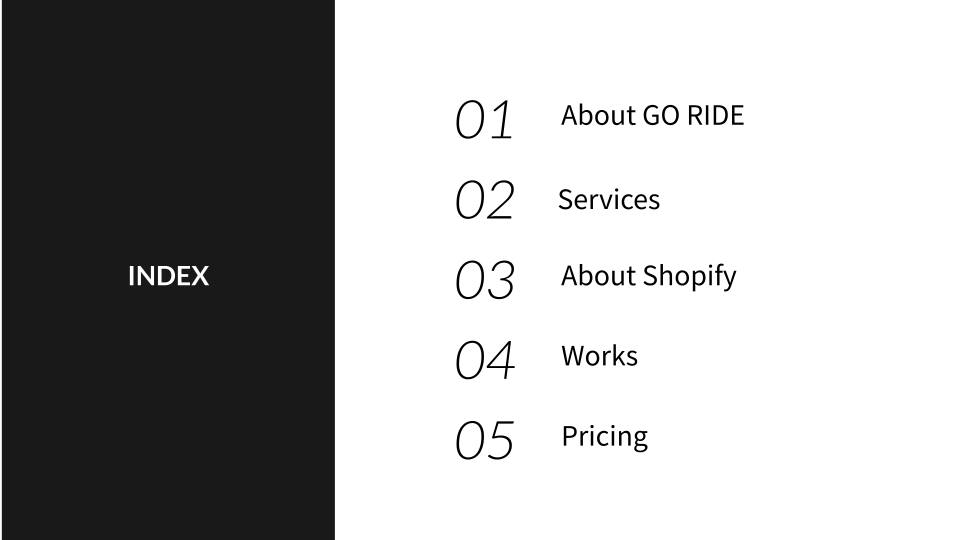Open the Pricing section
The image size is (960, 540).
[x=604, y=437]
